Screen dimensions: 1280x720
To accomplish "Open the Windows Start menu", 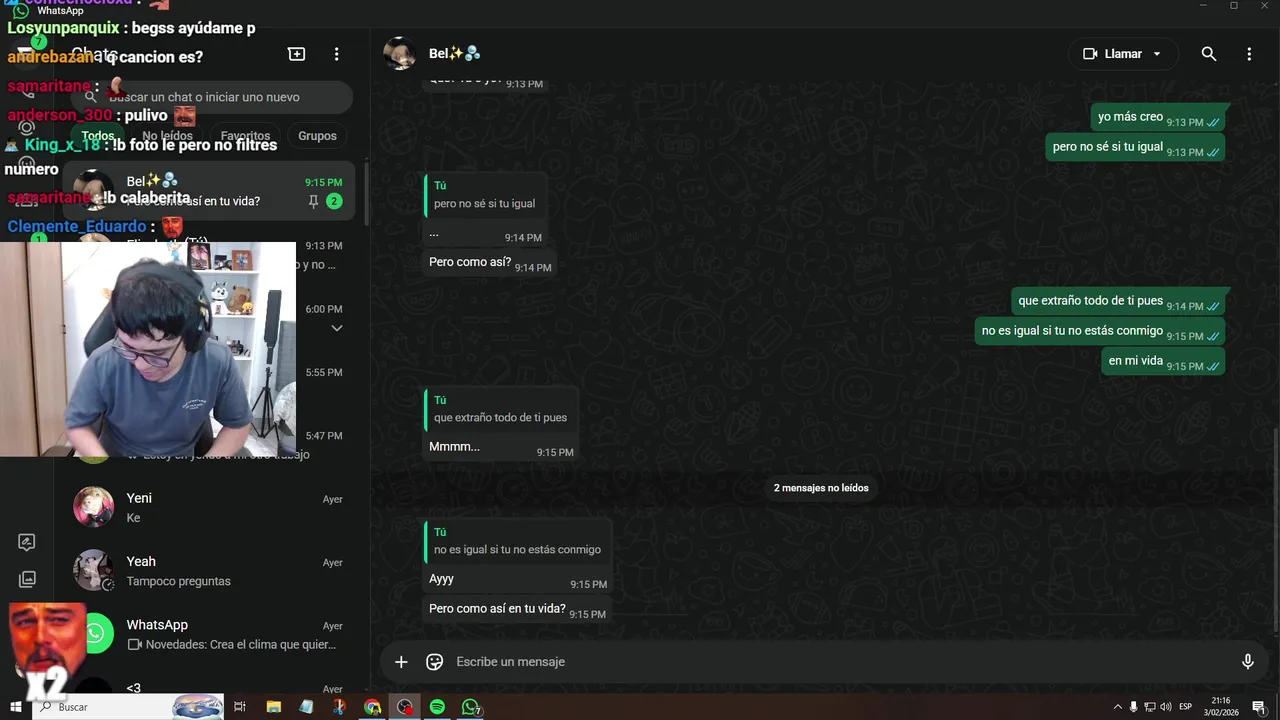I will click(15, 707).
